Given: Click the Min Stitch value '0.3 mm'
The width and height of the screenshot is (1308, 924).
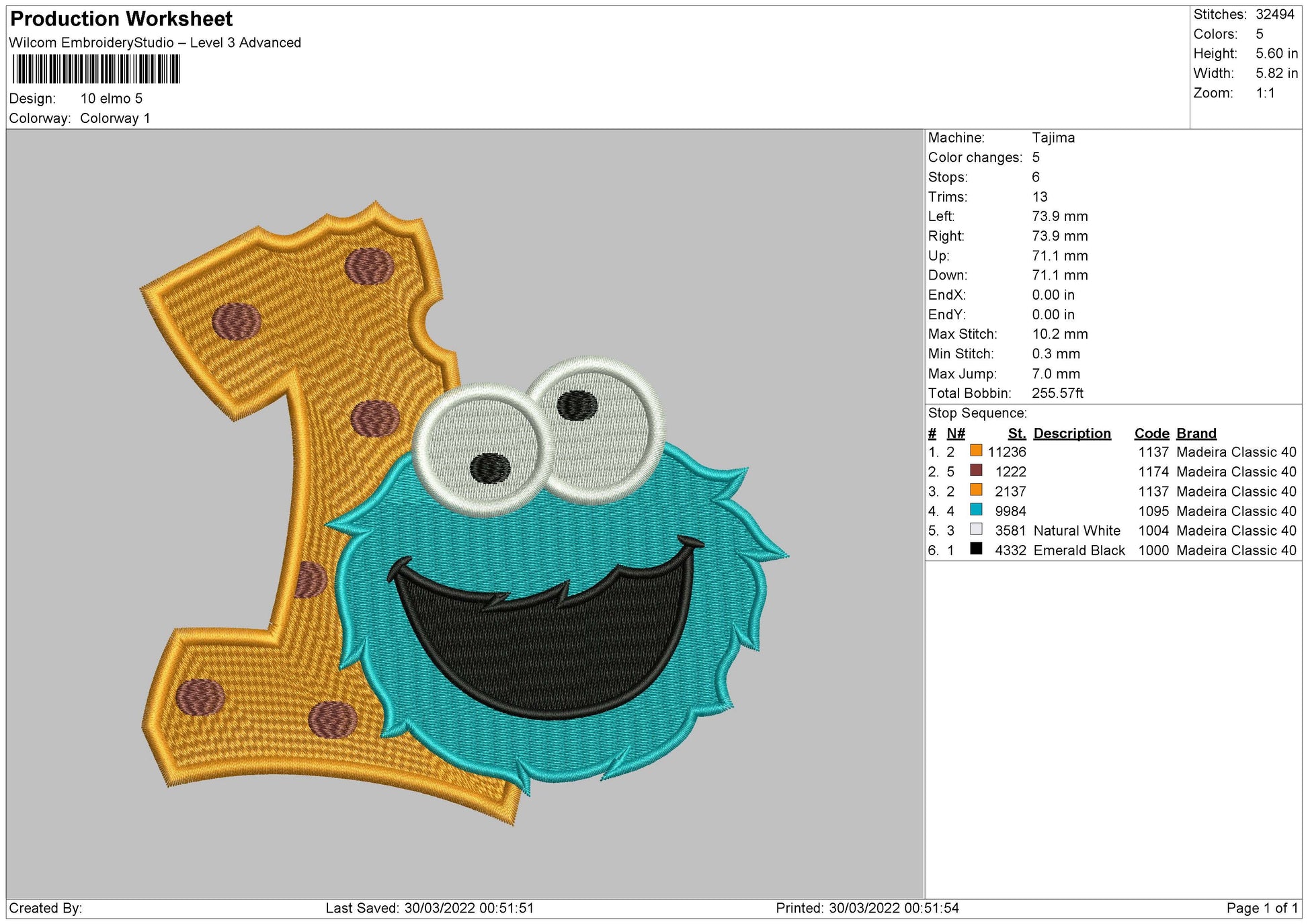Looking at the screenshot, I should click(x=1056, y=353).
